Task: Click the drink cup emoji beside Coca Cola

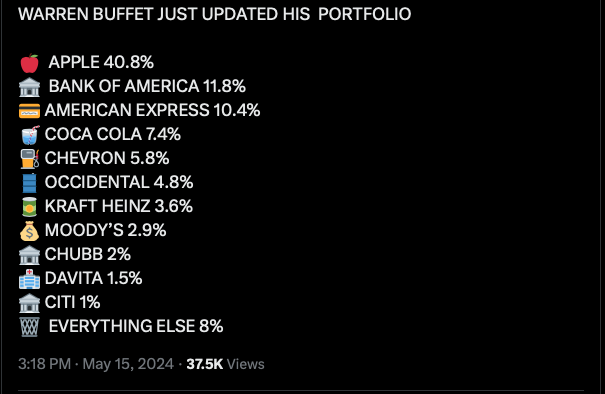Action: point(30,135)
